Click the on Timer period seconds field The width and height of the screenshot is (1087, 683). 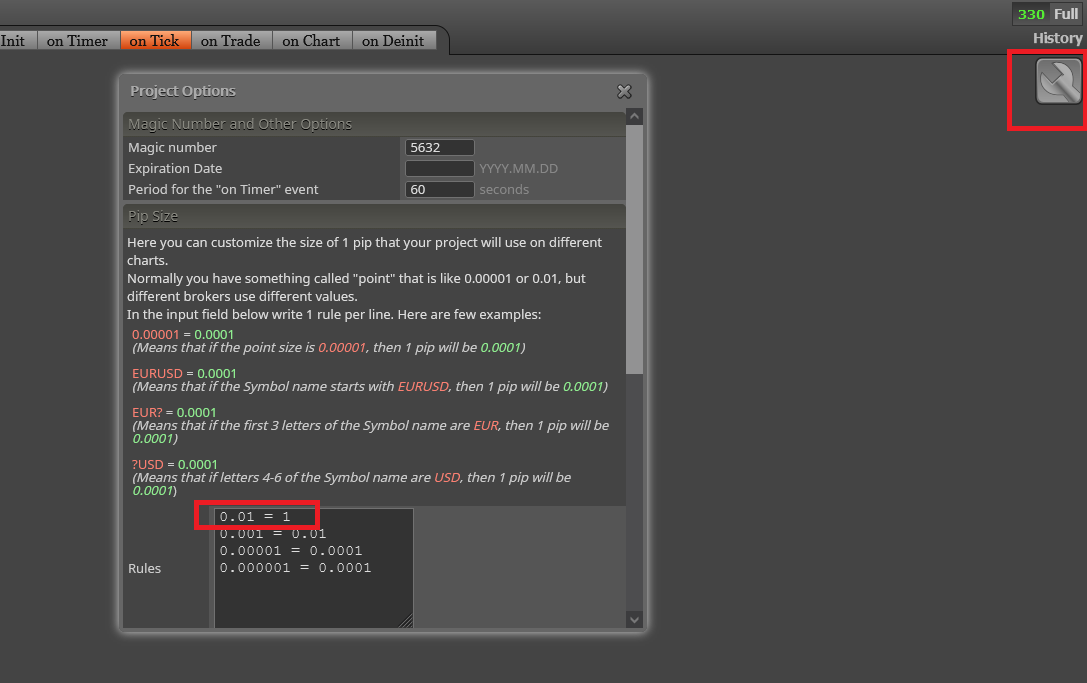coord(440,189)
